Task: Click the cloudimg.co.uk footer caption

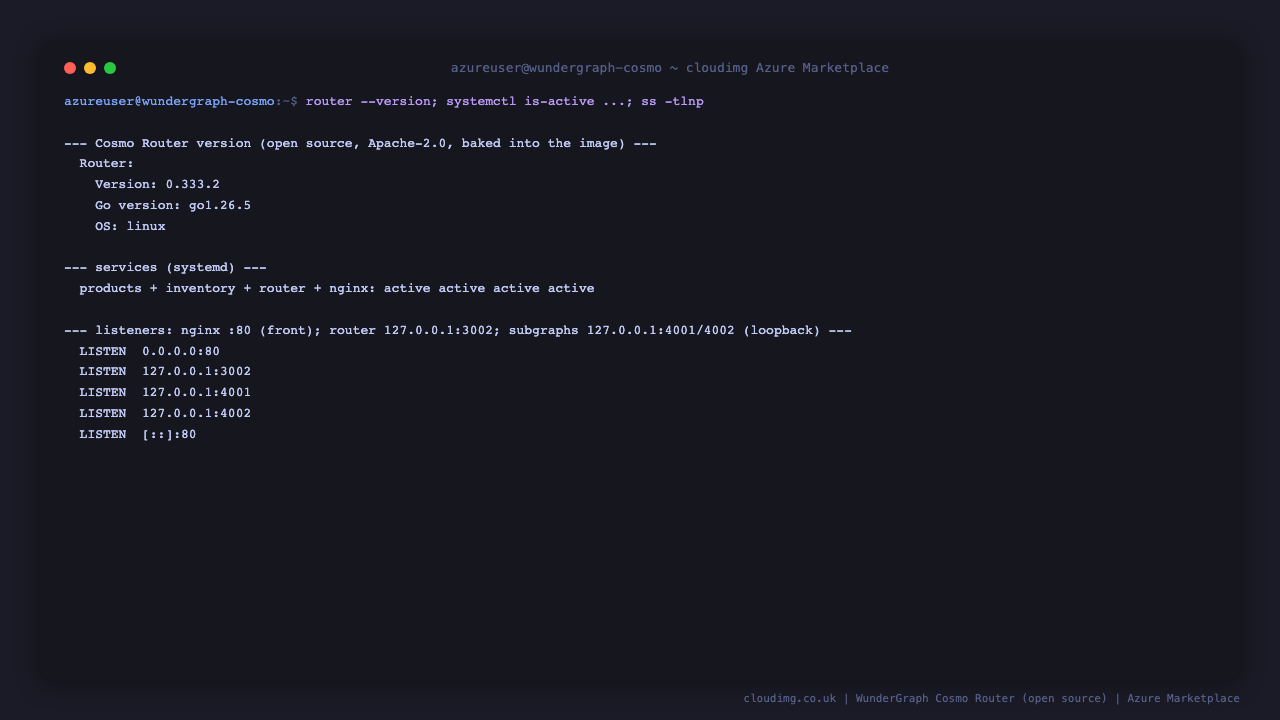Action: [991, 698]
